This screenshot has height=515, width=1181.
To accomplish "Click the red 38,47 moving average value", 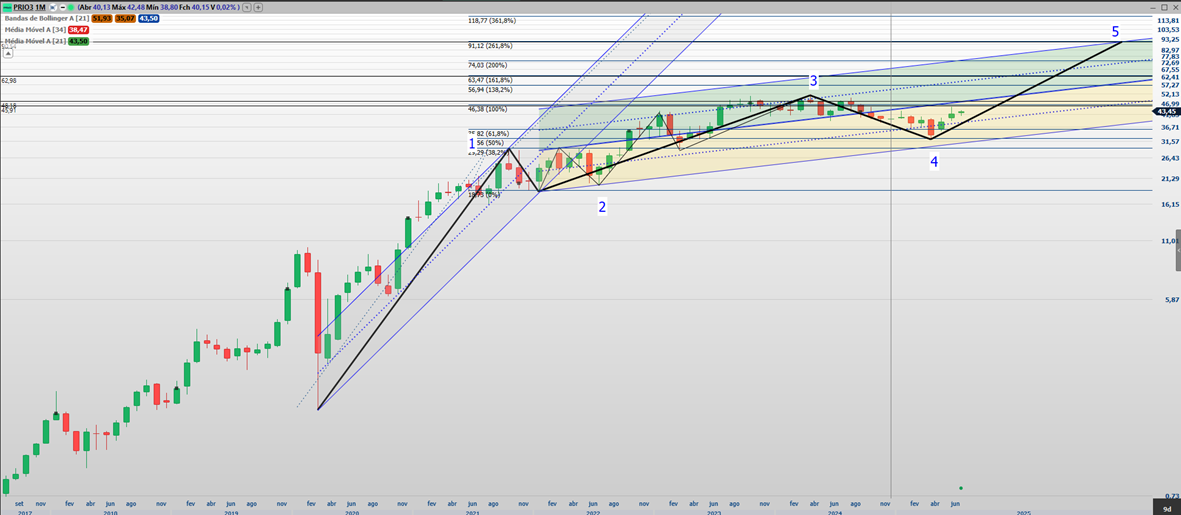I will click(78, 30).
